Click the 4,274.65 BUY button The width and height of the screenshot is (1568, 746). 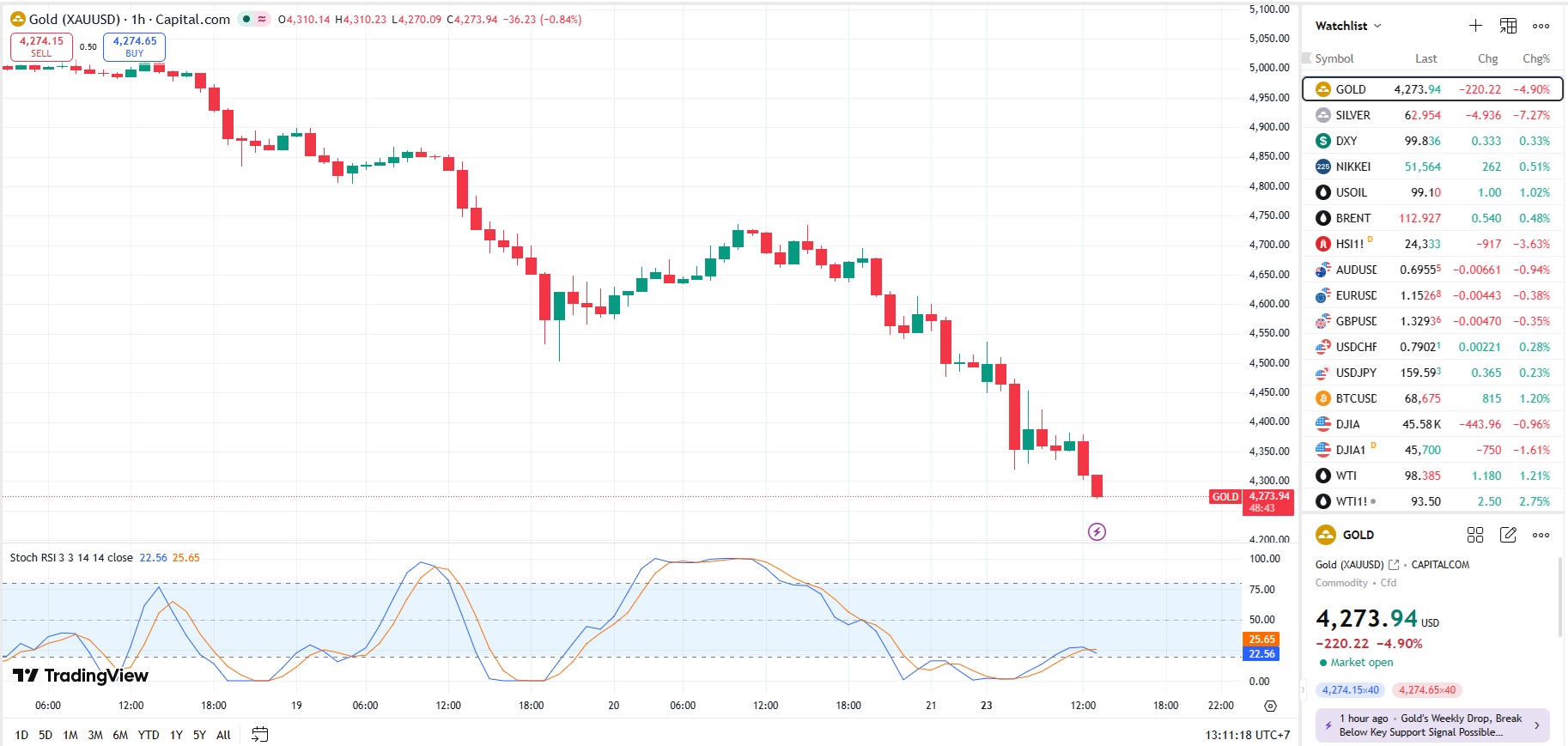134,46
